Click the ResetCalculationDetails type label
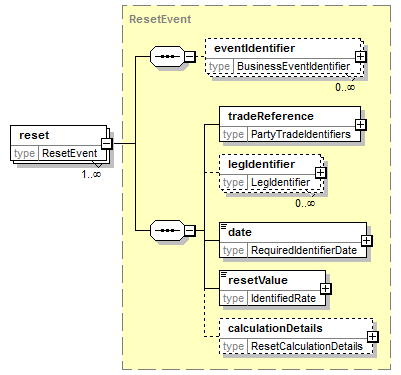 coord(307,346)
